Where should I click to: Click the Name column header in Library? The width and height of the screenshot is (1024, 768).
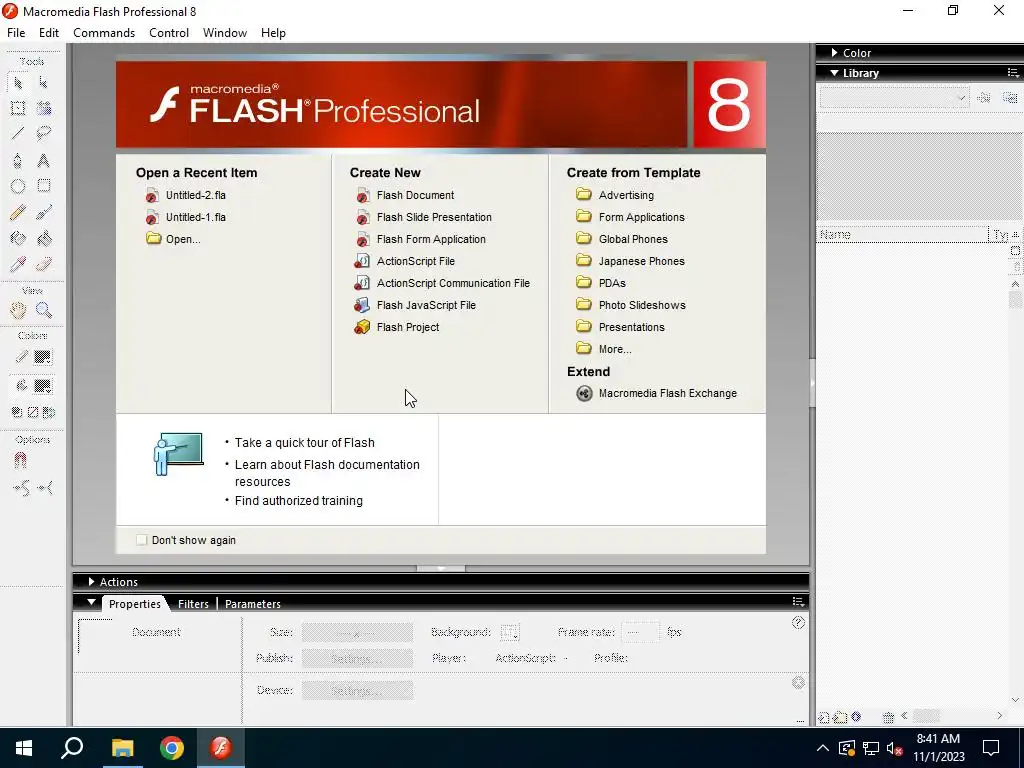[x=903, y=234]
